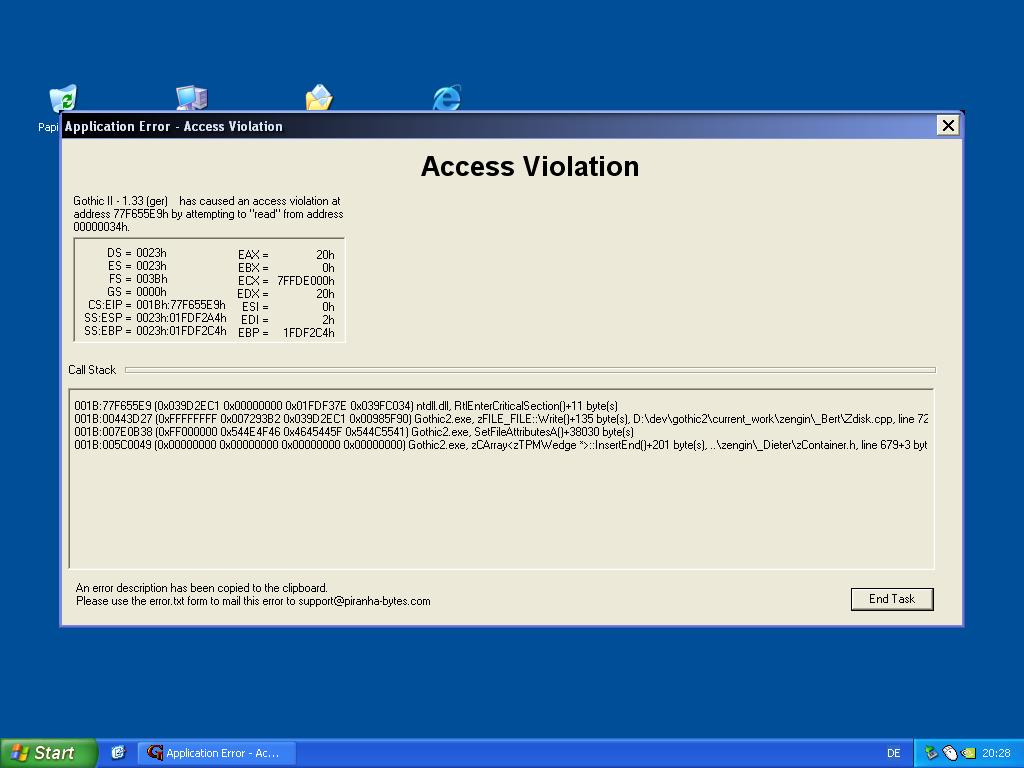
Task: Click the call stack line with SetFileAttributesA
Action: pyautogui.click(x=354, y=432)
